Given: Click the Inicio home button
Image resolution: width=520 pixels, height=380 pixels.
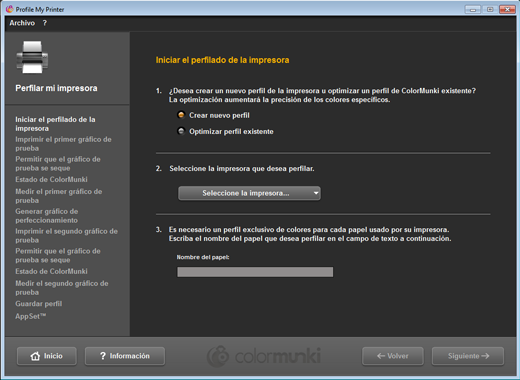Looking at the screenshot, I should pyautogui.click(x=47, y=356).
